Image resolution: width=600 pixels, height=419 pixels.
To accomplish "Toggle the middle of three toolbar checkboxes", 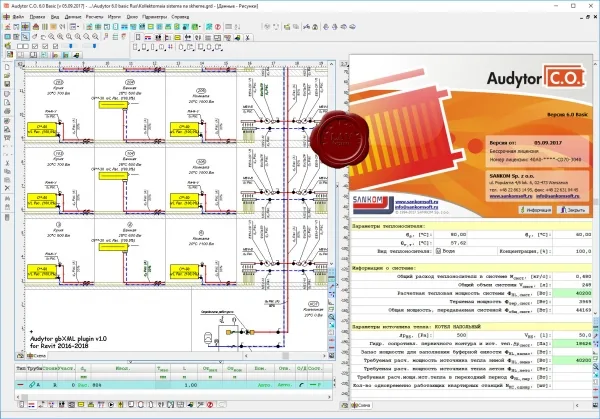I will (45, 46).
